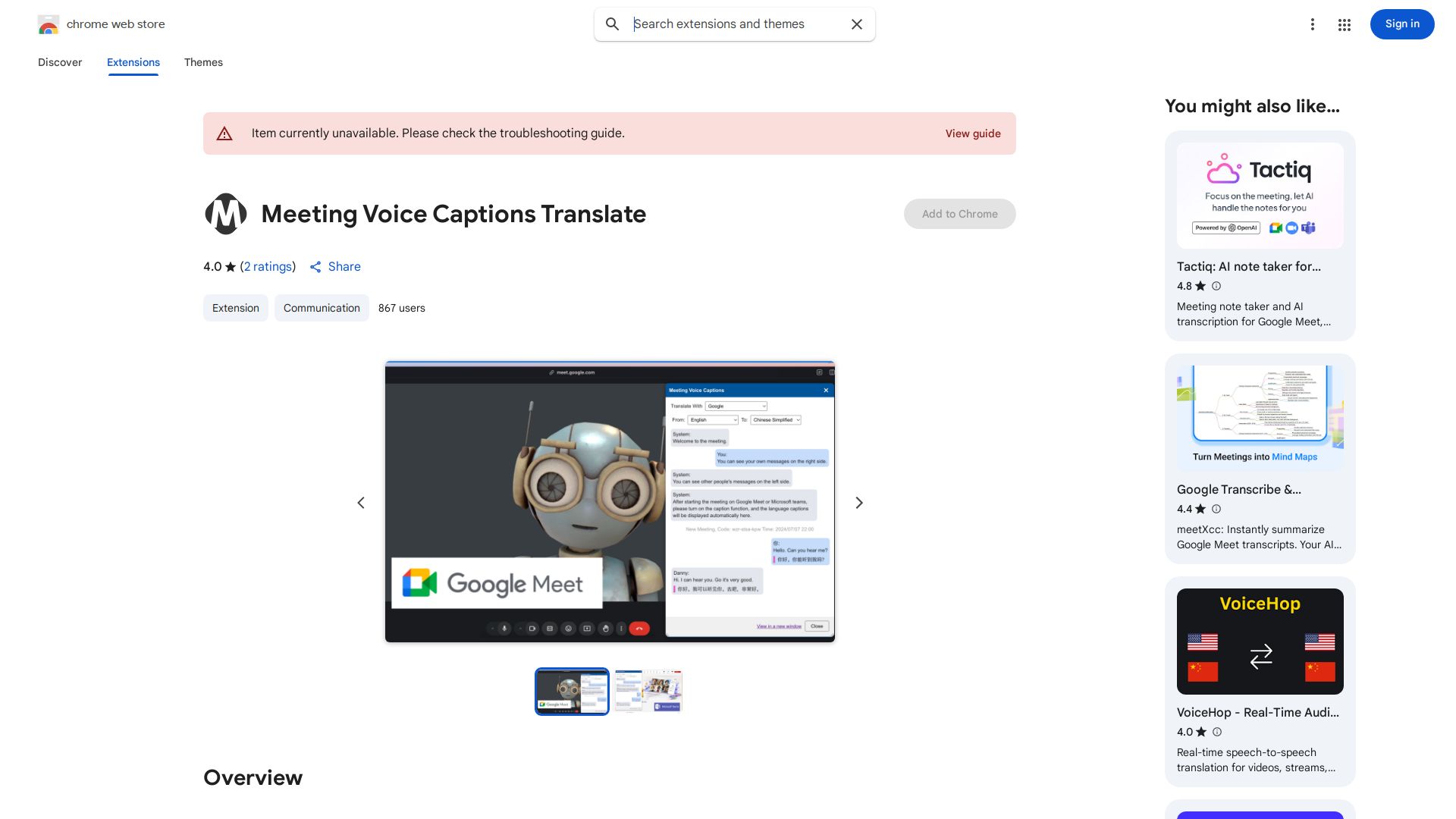Screen dimensions: 1456x819
Task: Show the previous screenshot with the left arrow
Action: [361, 502]
